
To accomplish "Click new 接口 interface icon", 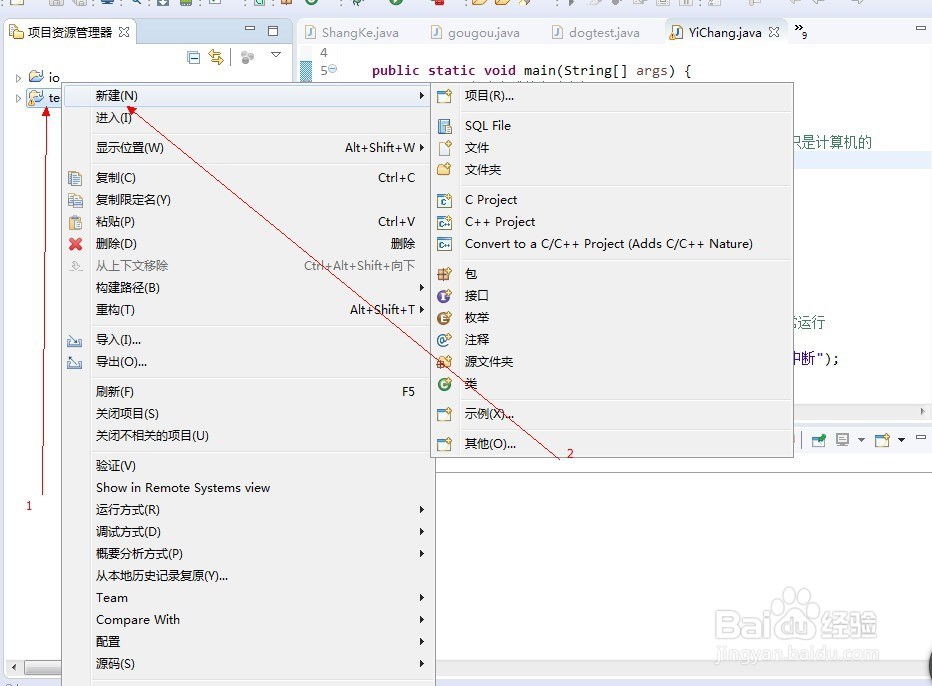I will point(445,295).
